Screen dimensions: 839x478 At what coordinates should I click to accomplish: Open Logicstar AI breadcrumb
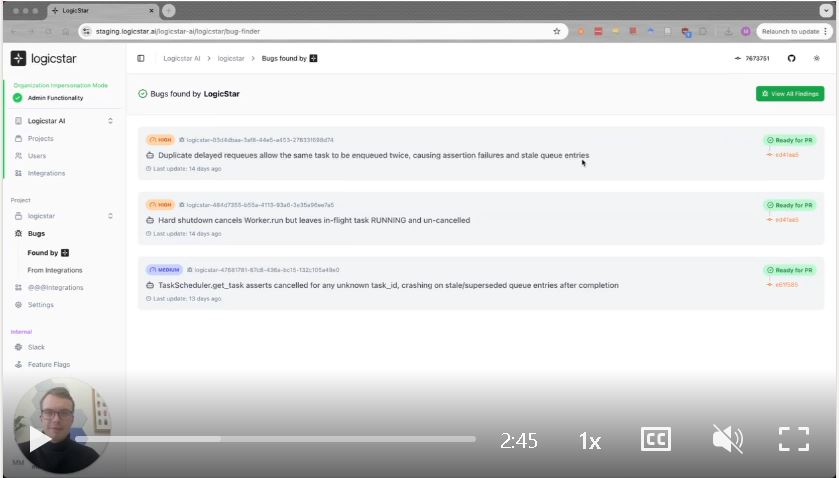[181, 58]
